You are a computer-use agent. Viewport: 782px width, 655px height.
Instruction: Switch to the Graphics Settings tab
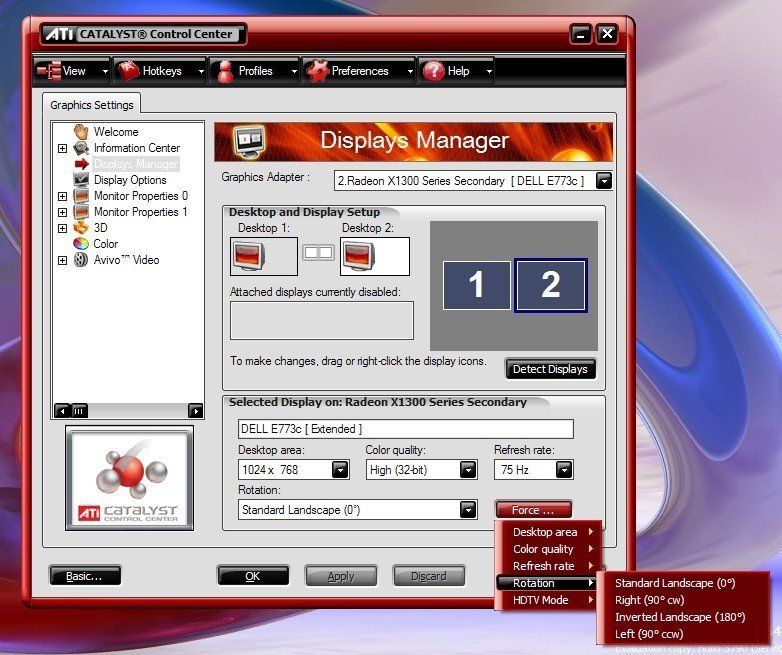pos(91,104)
